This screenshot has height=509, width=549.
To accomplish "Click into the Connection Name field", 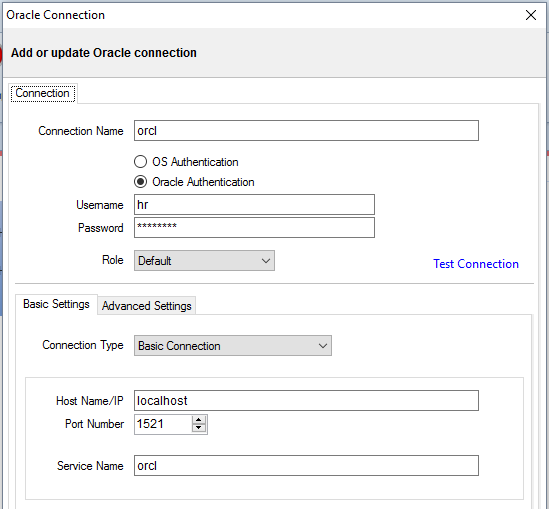I will tap(306, 131).
